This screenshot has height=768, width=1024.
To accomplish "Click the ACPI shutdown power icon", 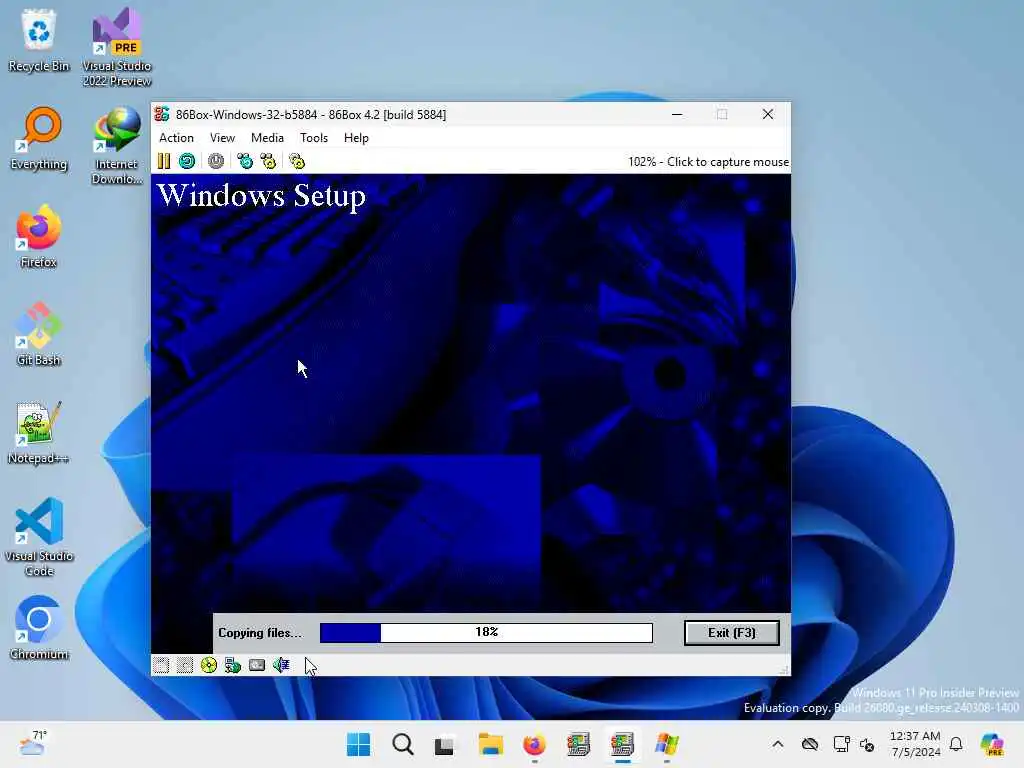I will [x=216, y=161].
